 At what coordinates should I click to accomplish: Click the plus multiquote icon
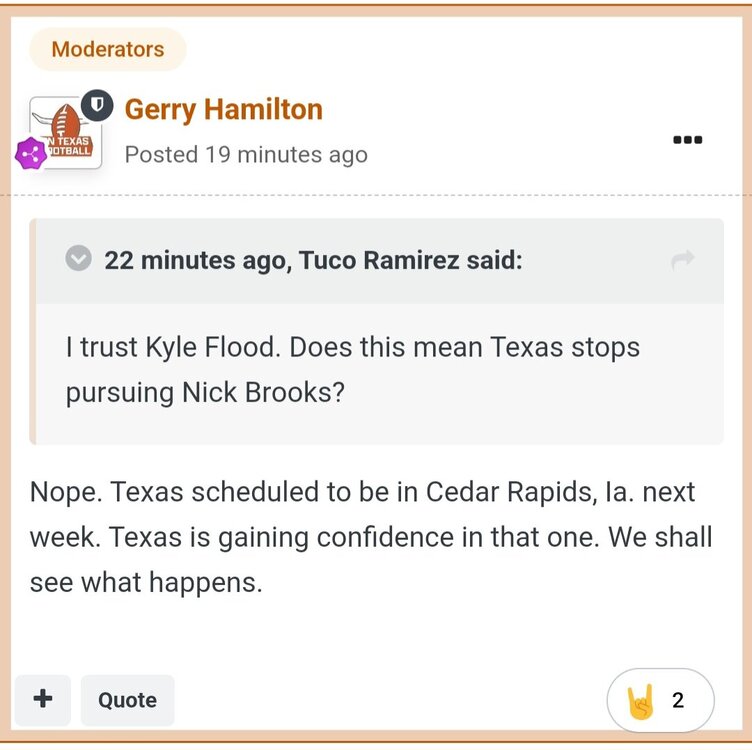point(43,699)
